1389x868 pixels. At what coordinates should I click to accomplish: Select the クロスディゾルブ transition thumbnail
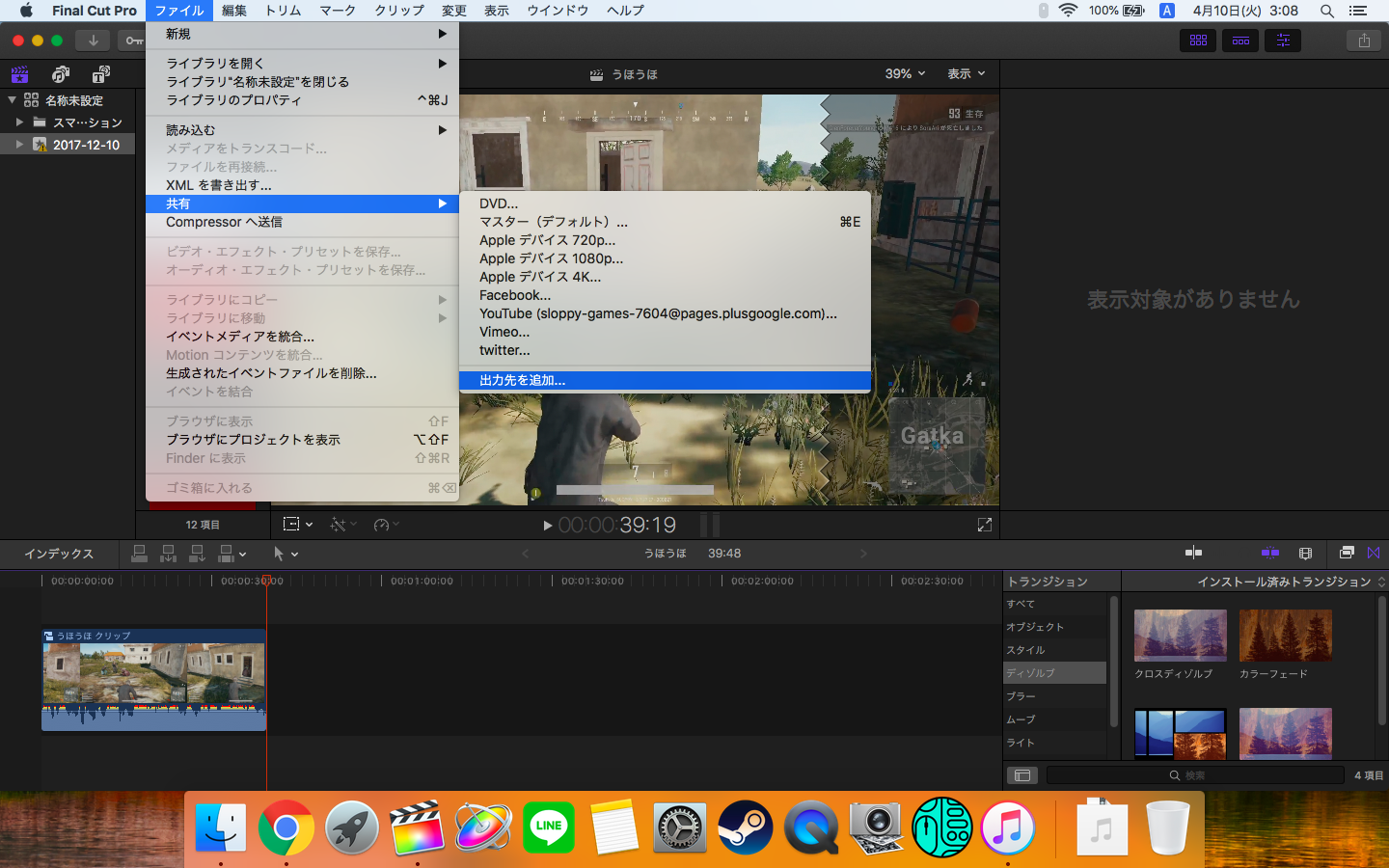[x=1181, y=635]
